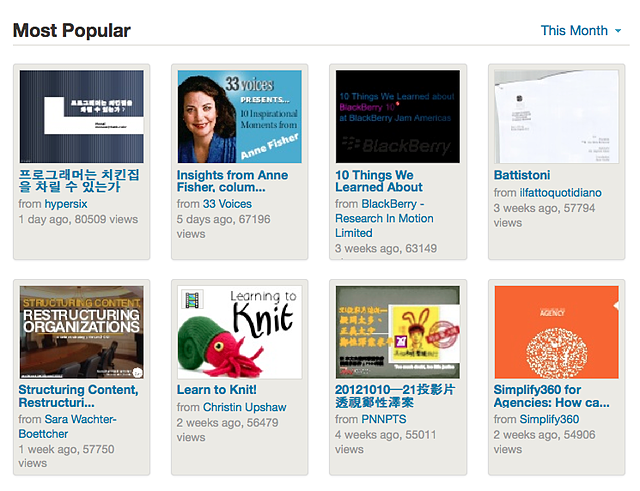Open 'Structuring Content, Restructuri...' title link
The height and width of the screenshot is (491, 640).
pos(78,396)
